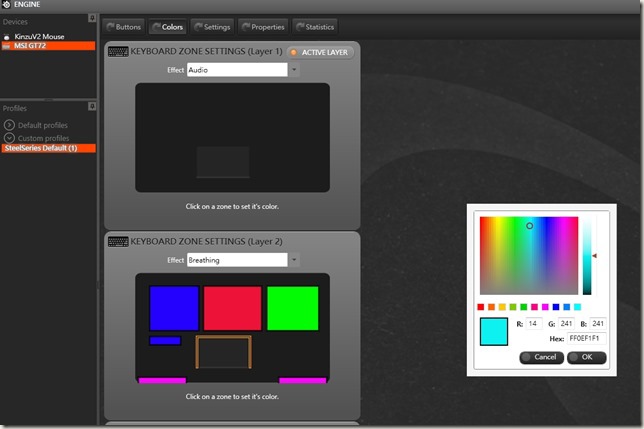Switch to the Buttons tab
Screen dimensions: 644x429
click(x=124, y=27)
